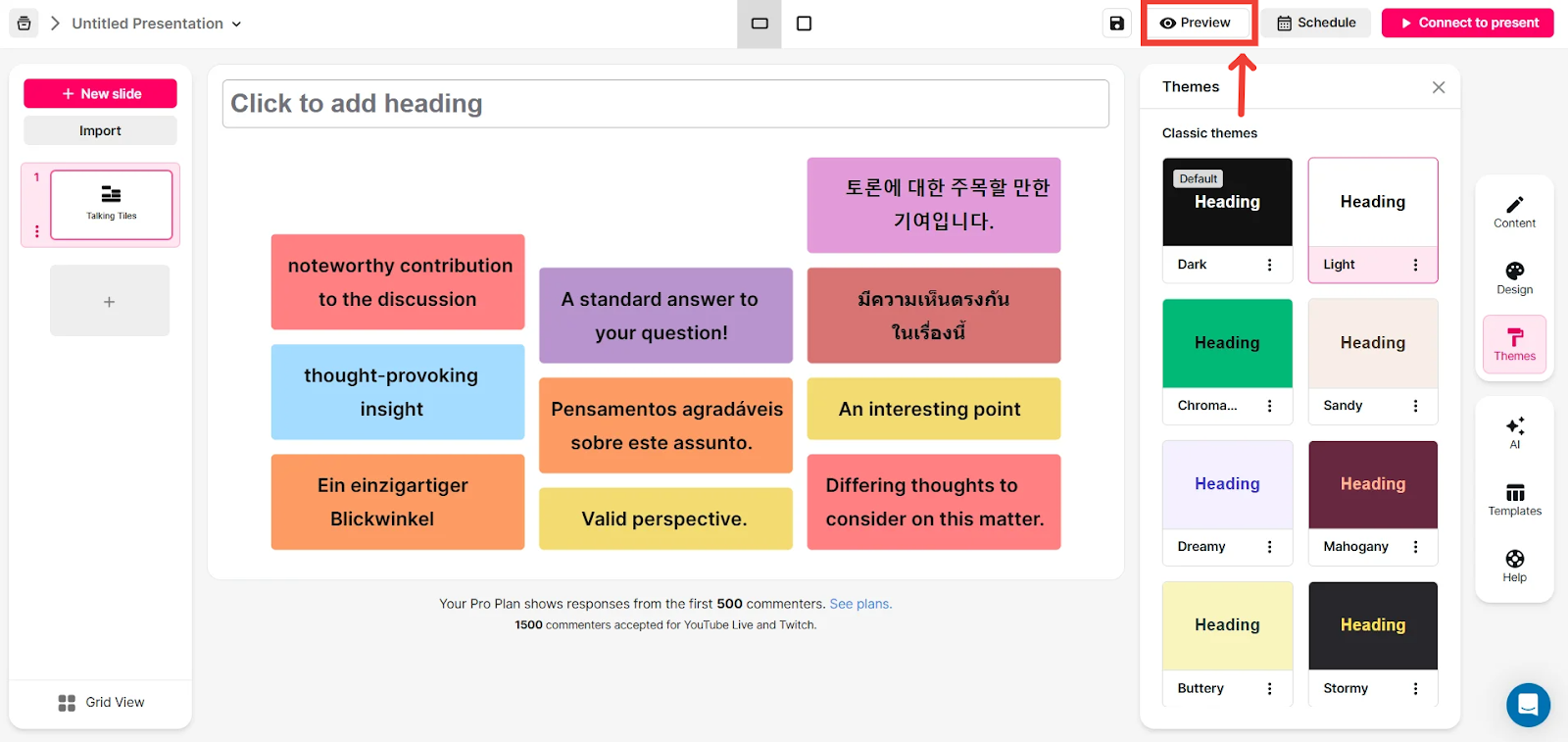Click the 'Valid perspective.' tile
This screenshot has width=1568, height=742.
[x=665, y=519]
